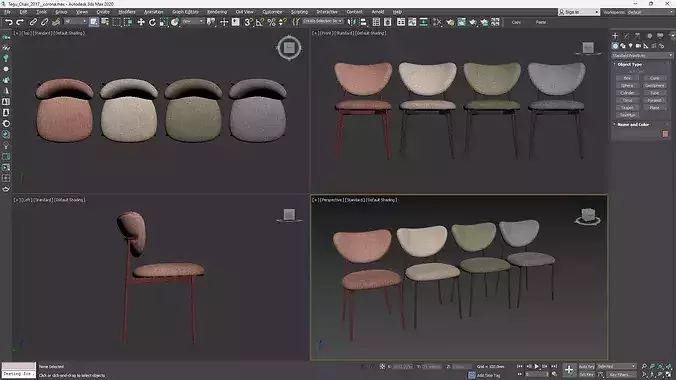Select the Link tool in toolbar
Image resolution: width=676 pixels, height=380 pixels.
33,22
